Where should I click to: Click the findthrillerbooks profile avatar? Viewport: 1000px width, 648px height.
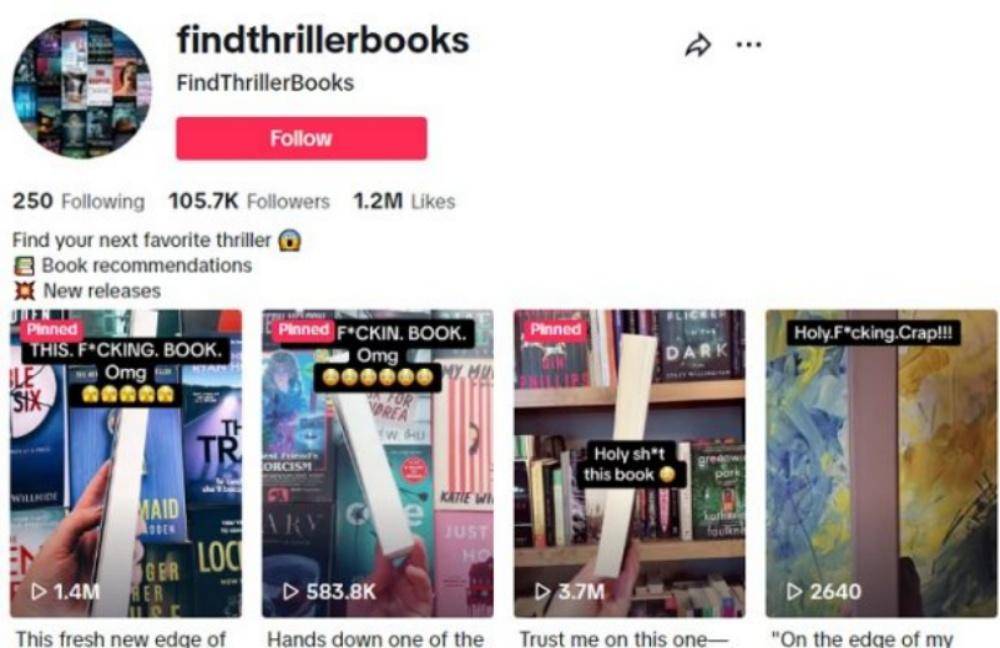(x=82, y=88)
